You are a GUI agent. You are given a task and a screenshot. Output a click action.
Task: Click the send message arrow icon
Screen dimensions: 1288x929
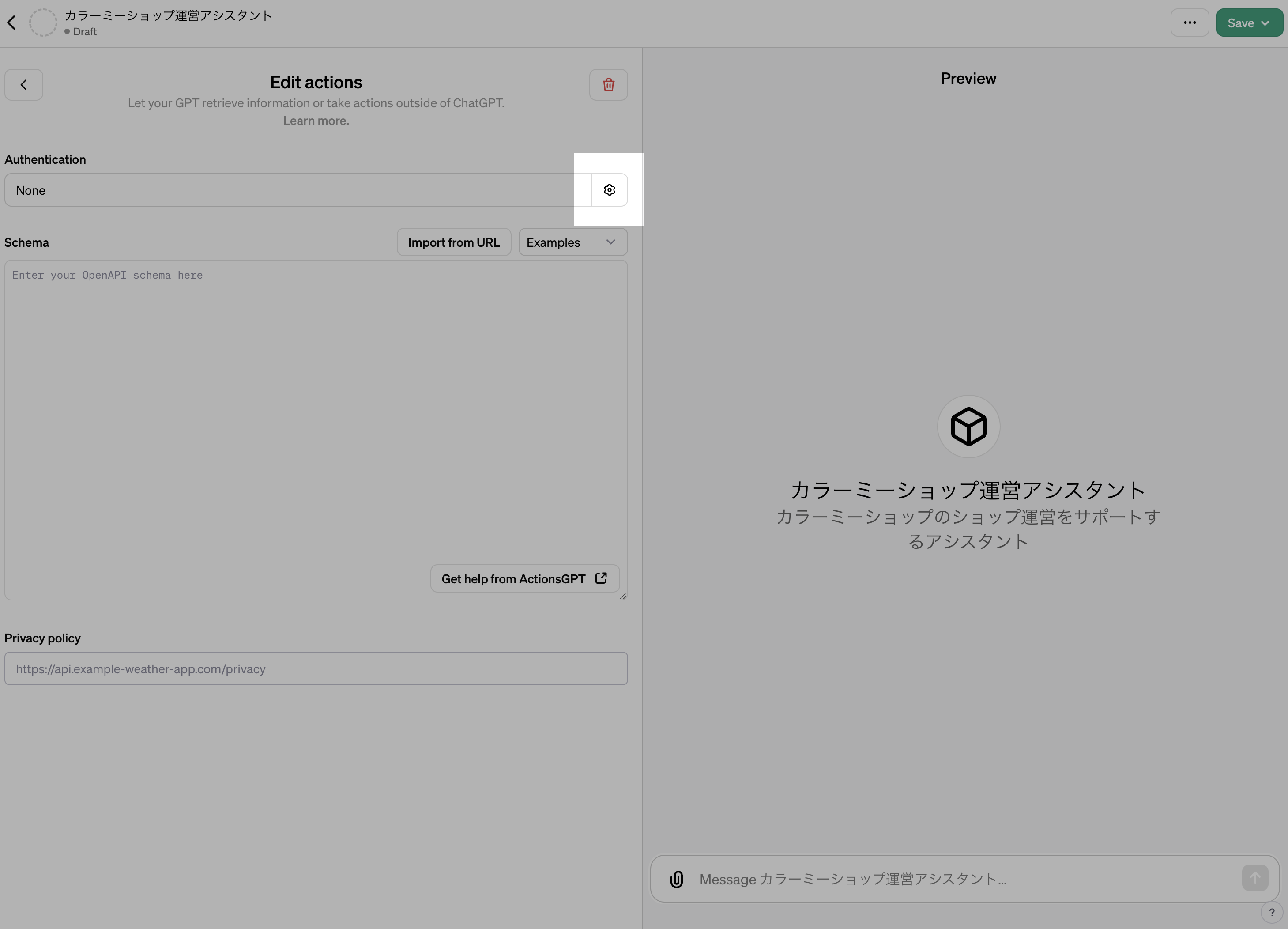coord(1254,877)
